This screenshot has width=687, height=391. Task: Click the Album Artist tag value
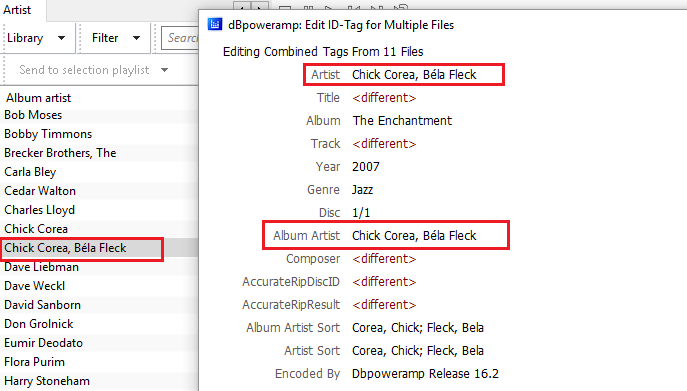click(x=414, y=236)
